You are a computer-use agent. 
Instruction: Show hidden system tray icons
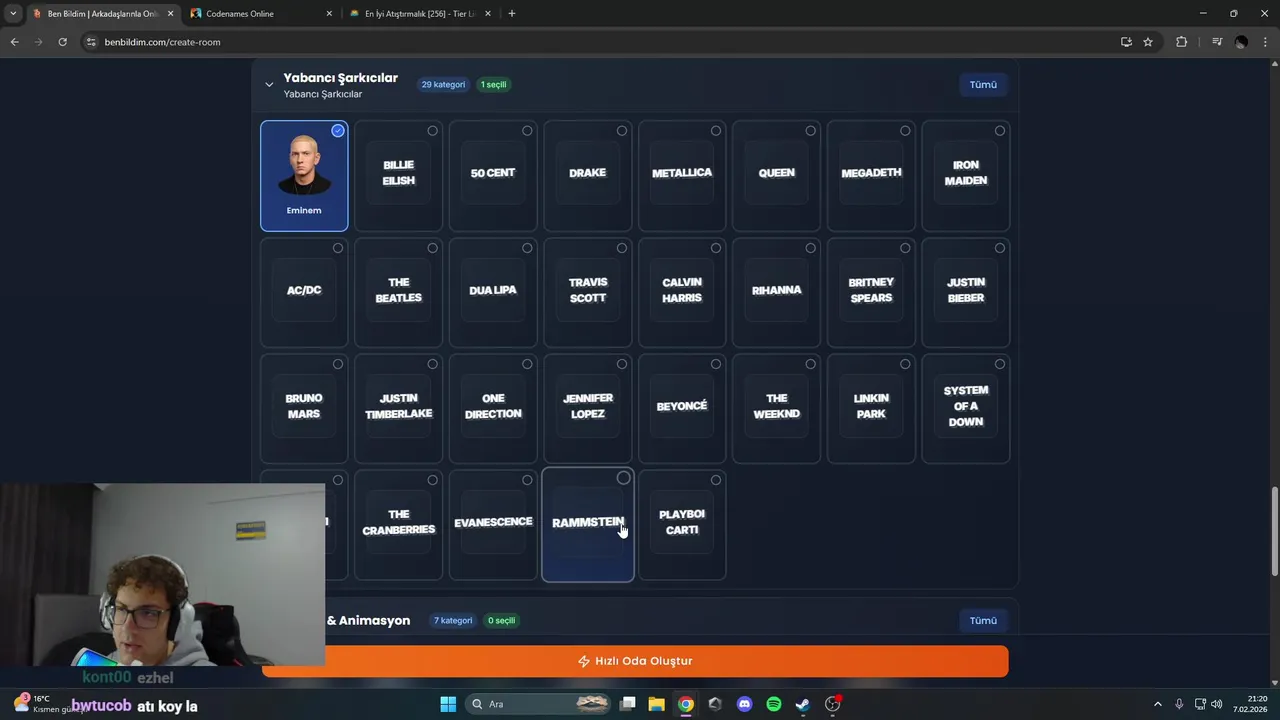(x=1158, y=704)
